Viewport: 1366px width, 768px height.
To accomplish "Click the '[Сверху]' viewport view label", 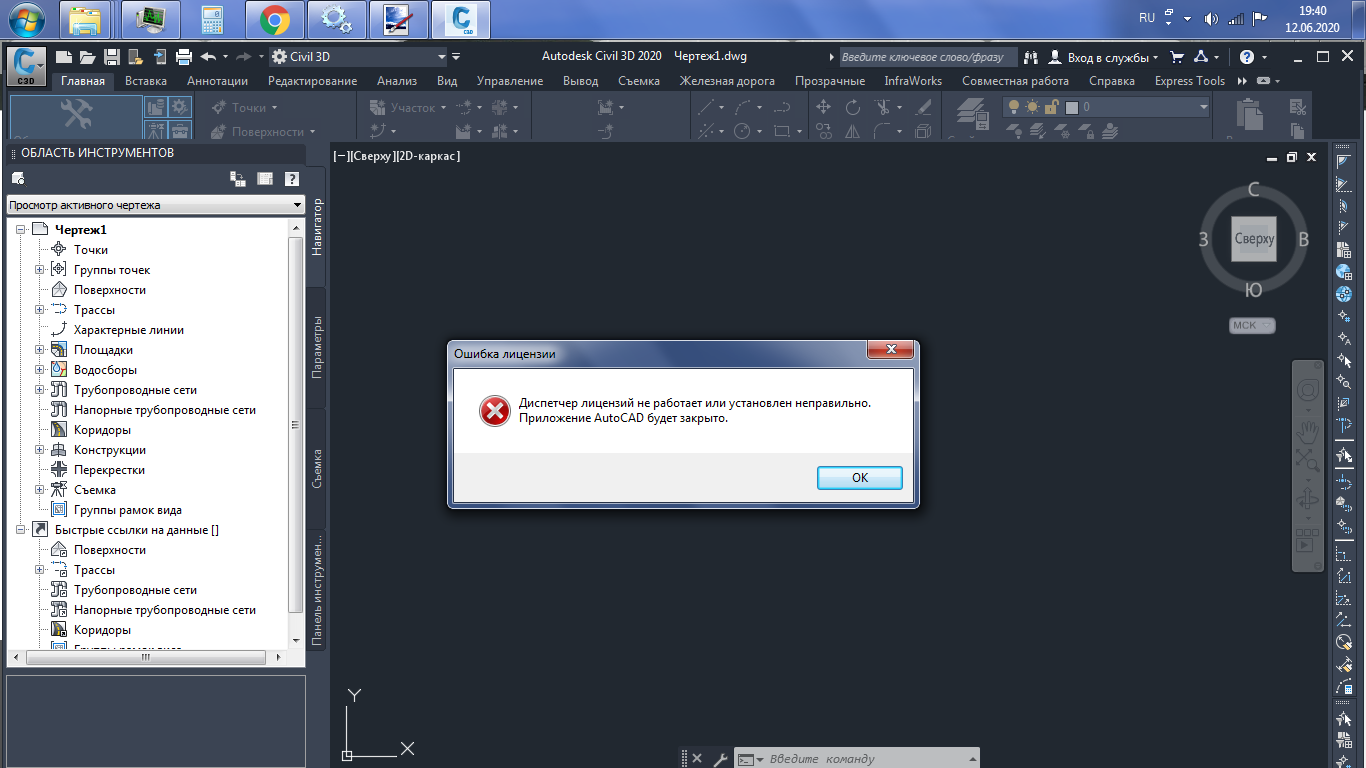I will [374, 156].
